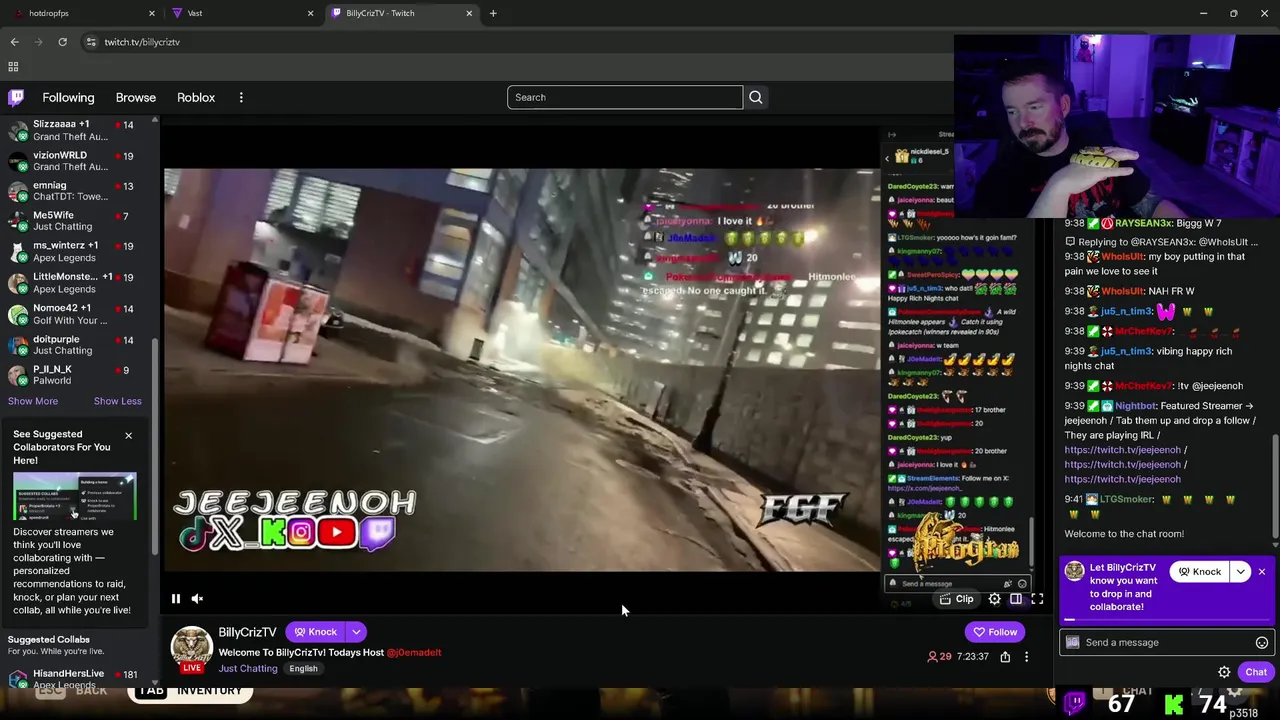Open the emniag channel
This screenshot has height=720, width=1280.
click(76, 191)
